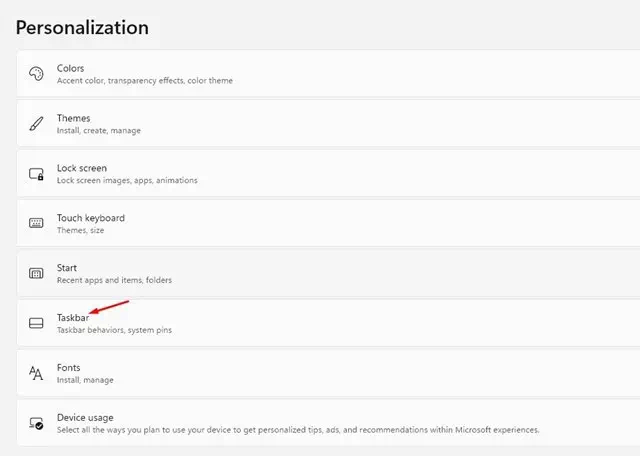Open the Colors settings
640x456 pixels.
coord(328,74)
